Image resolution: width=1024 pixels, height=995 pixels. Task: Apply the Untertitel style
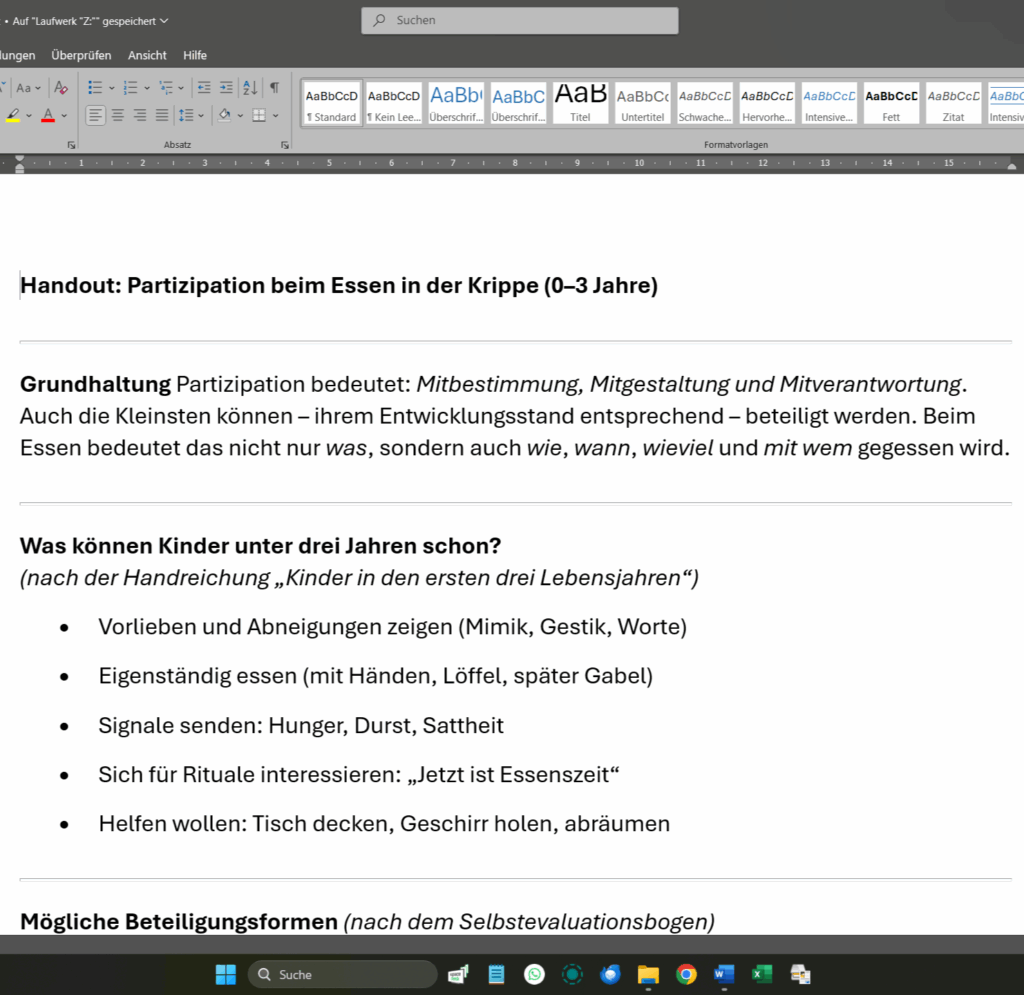point(643,103)
